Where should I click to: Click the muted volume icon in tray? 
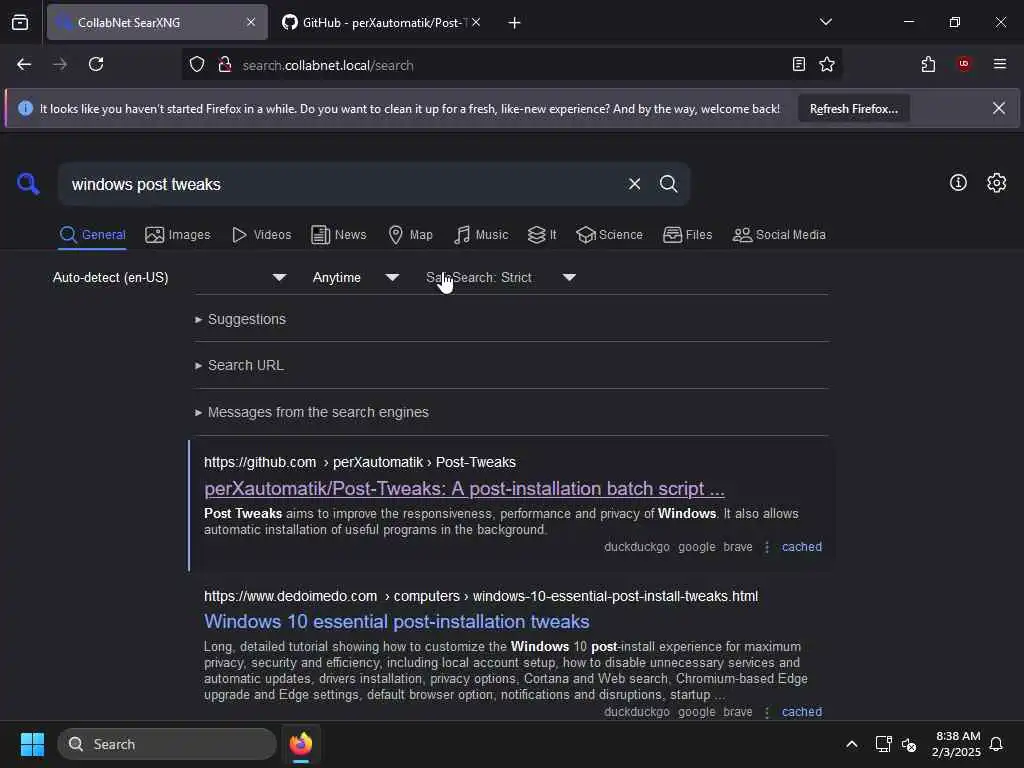tap(908, 744)
